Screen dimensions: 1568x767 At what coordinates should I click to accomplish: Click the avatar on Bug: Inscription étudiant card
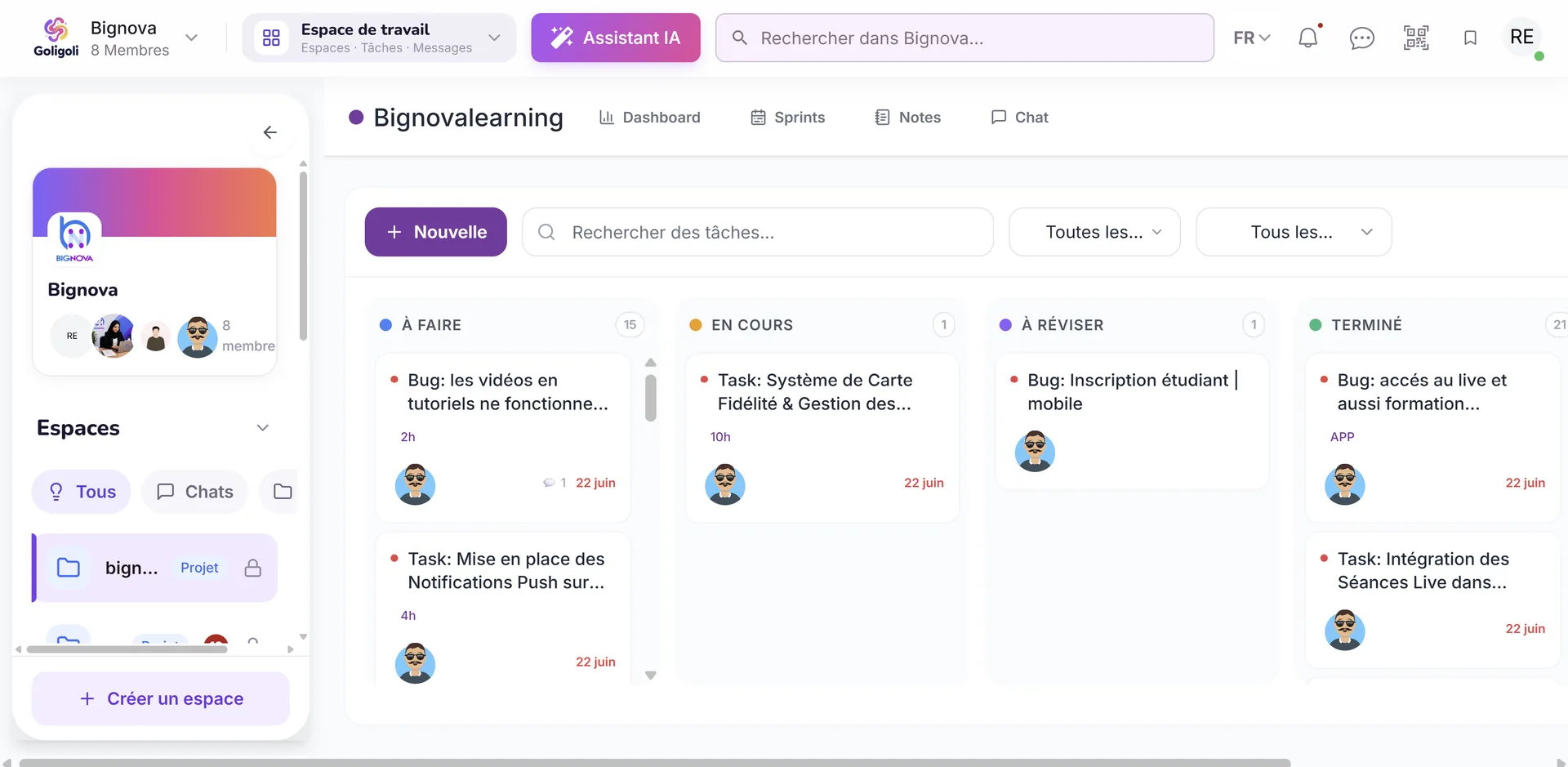1035,451
